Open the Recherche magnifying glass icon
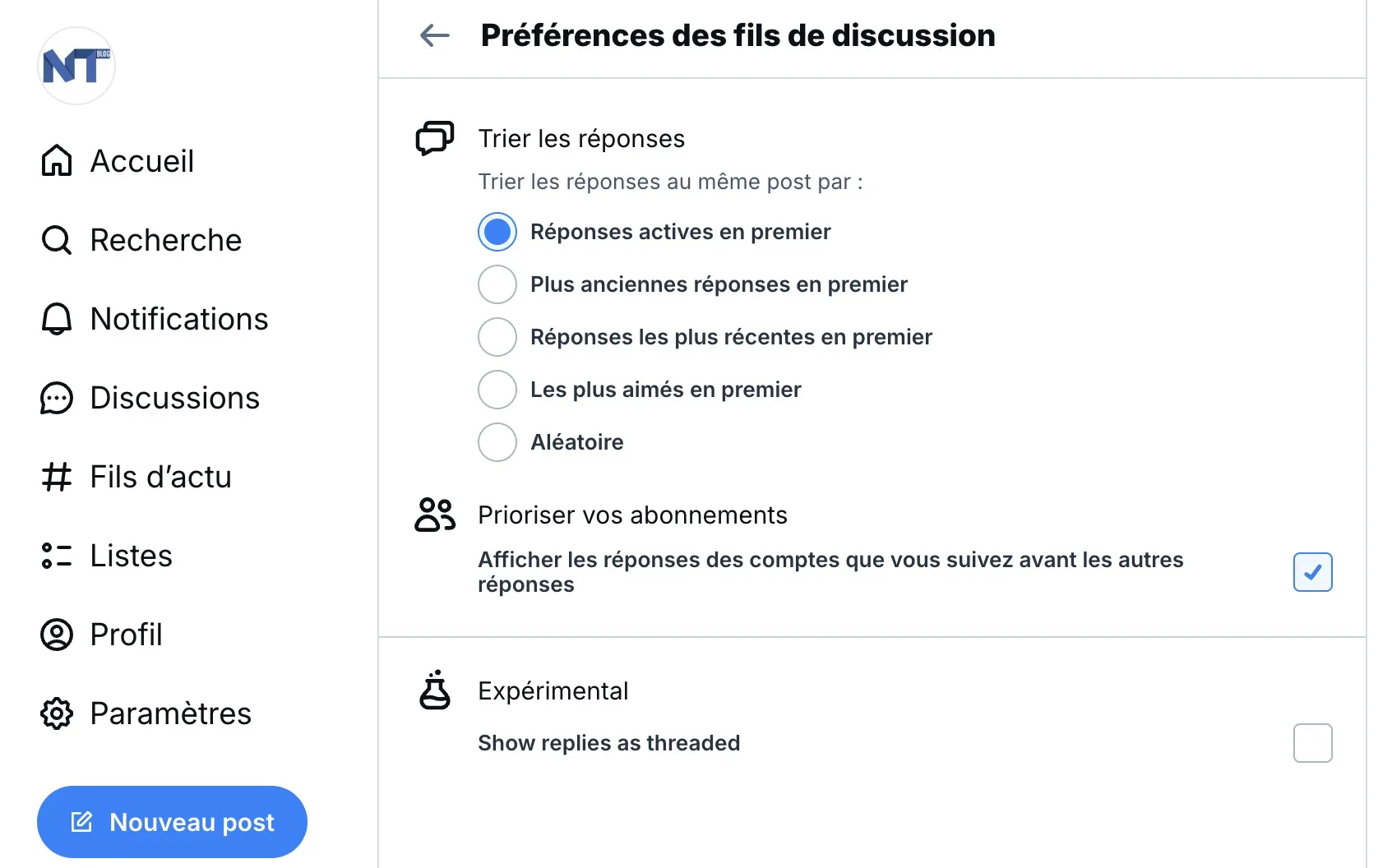This screenshot has width=1378, height=868. tap(56, 239)
